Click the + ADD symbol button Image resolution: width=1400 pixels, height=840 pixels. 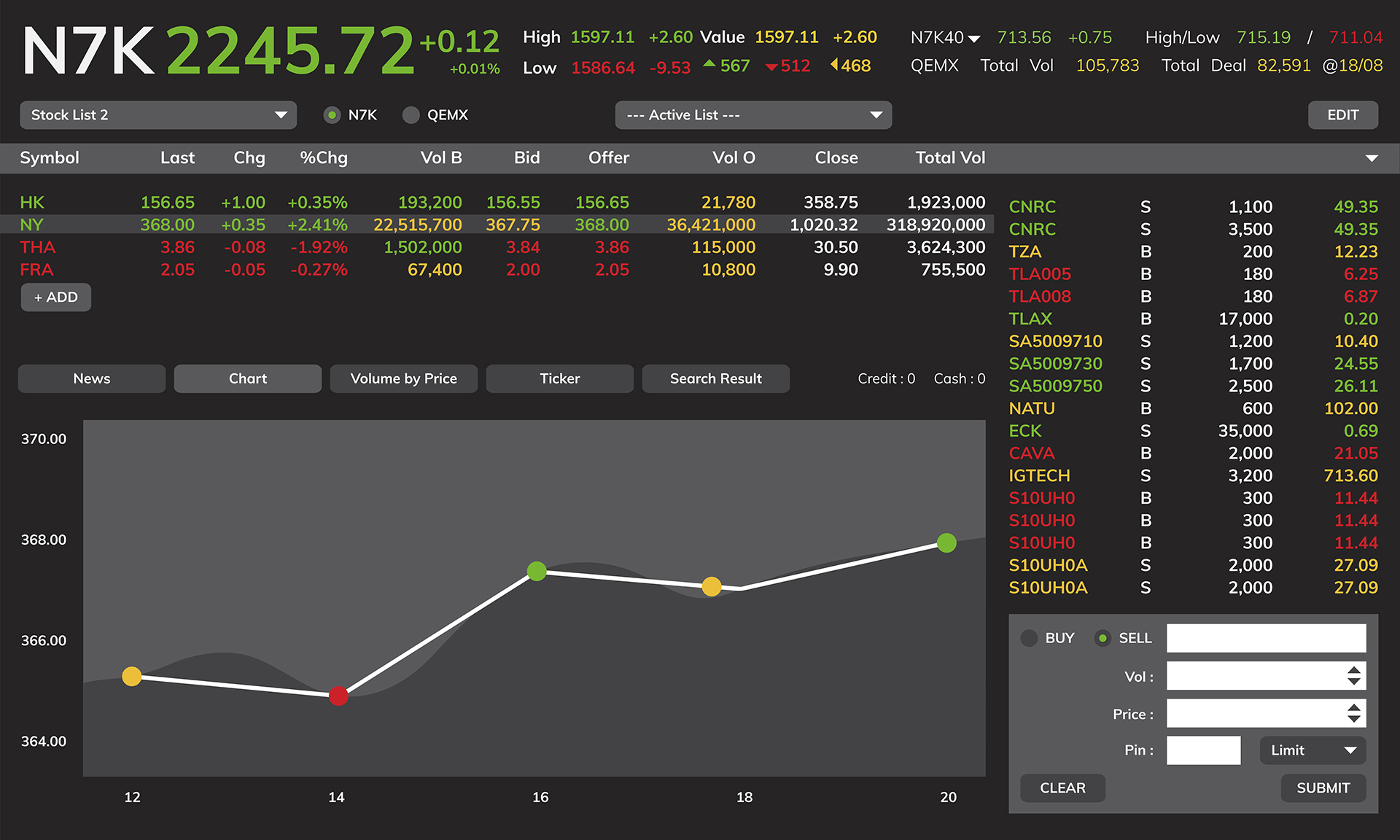click(56, 297)
